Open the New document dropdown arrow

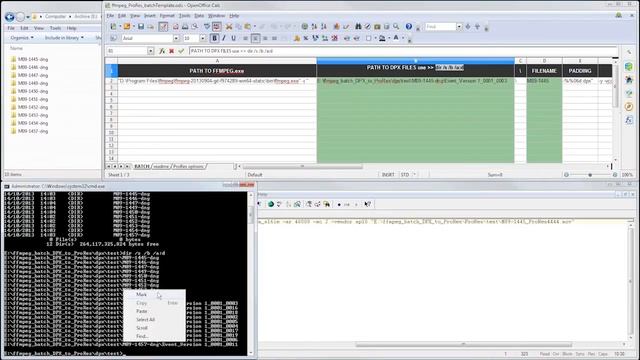120,27
